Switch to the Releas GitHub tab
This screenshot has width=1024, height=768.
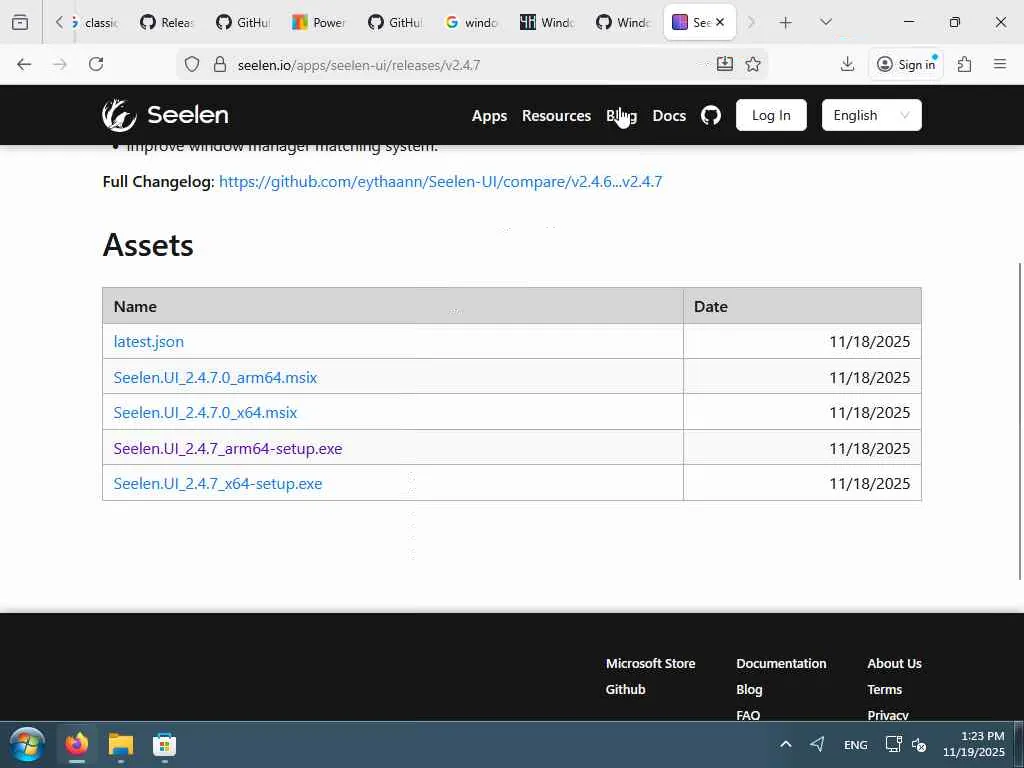[x=167, y=22]
